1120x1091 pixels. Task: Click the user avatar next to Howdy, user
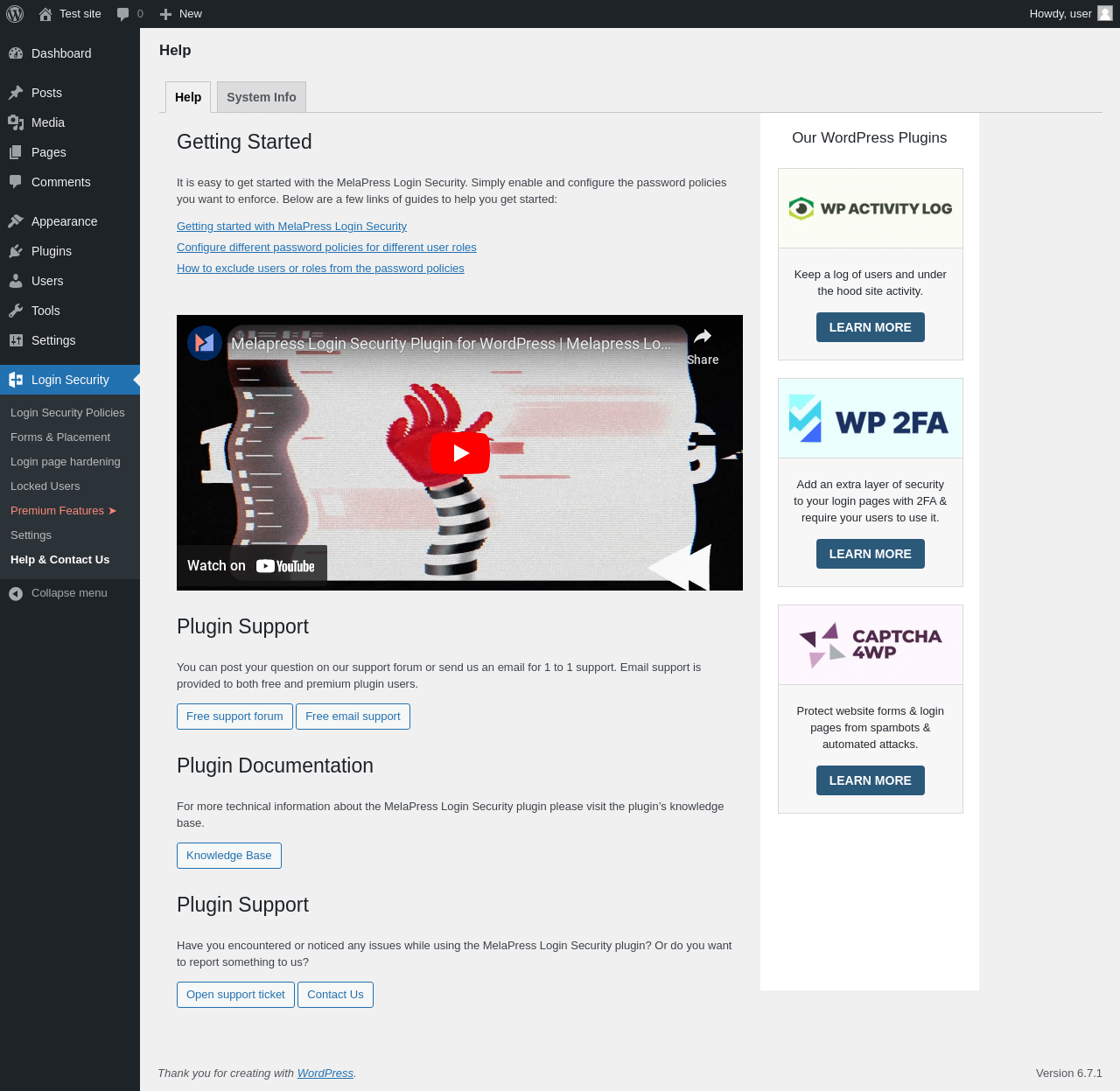[1105, 13]
